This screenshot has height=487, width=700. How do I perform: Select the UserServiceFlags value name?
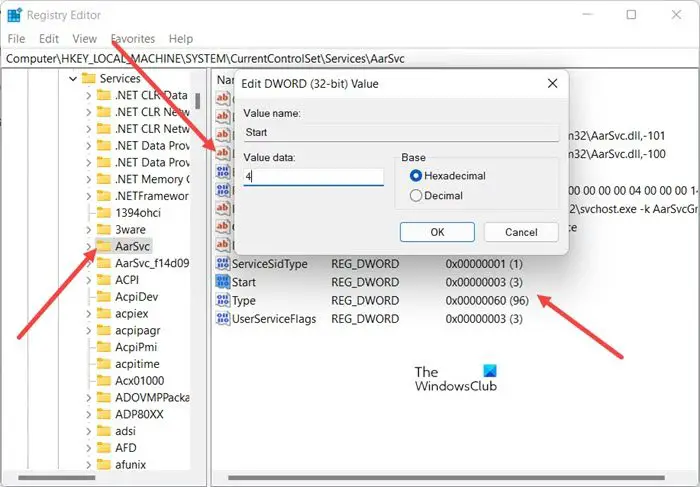click(x=274, y=319)
